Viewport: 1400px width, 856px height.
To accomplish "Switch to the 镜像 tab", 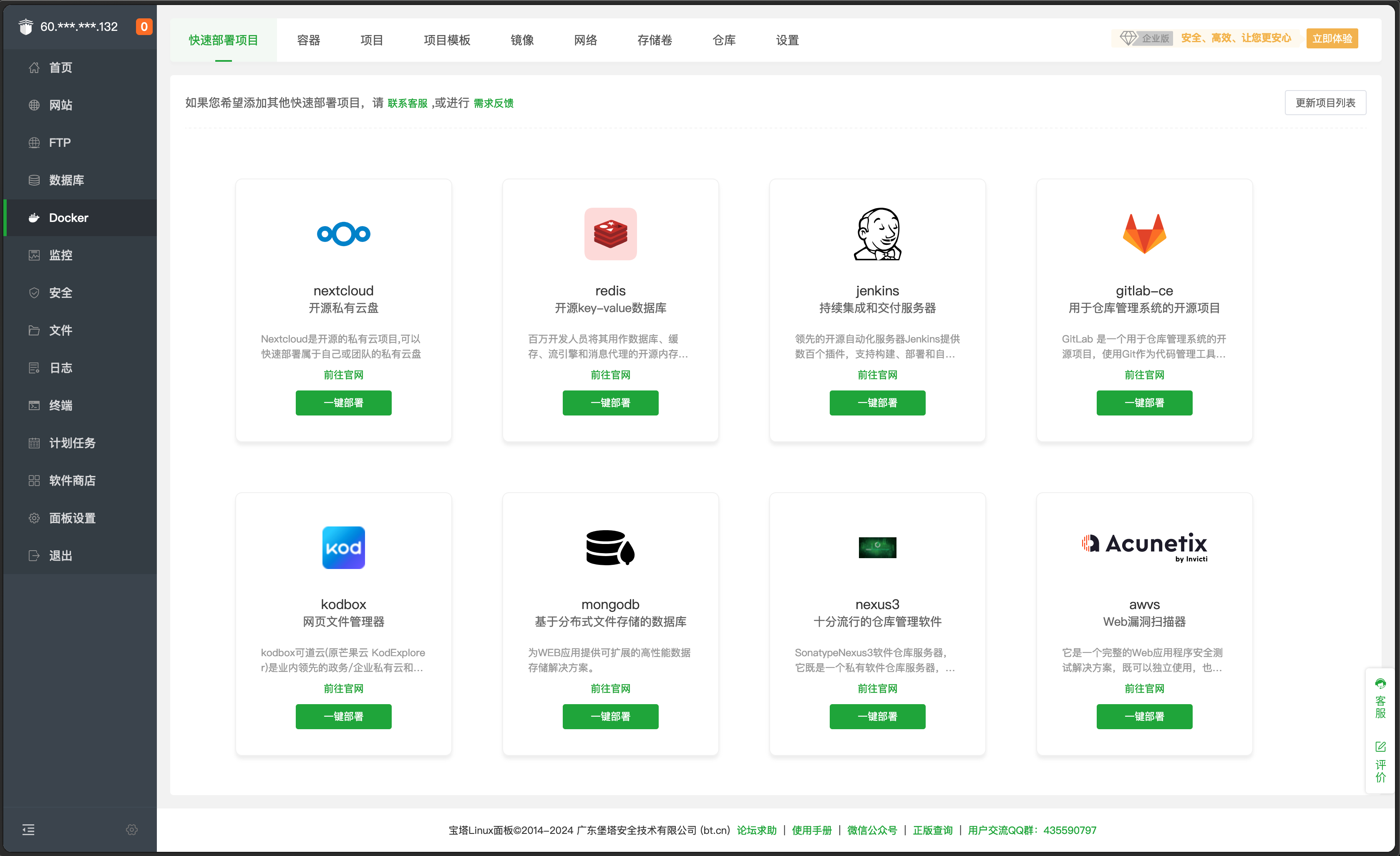I will [522, 40].
